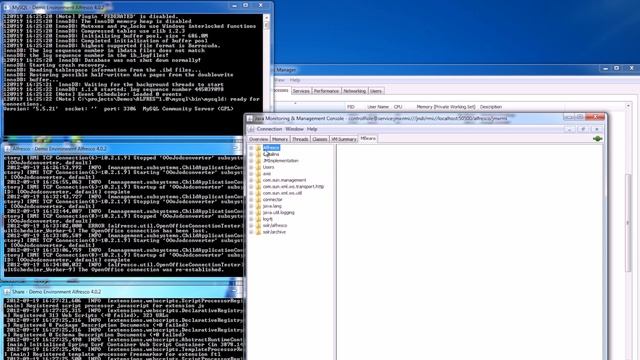640x360 pixels.
Task: Sort by Memory (Private Working Set) column
Action: pos(446,107)
